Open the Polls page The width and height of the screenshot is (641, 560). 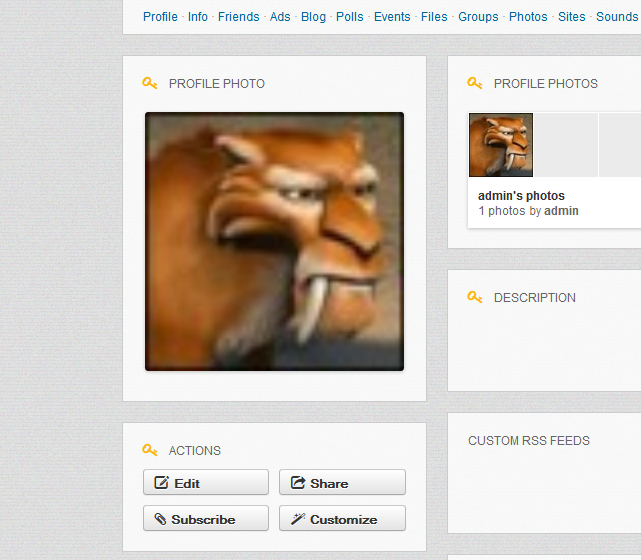coord(350,17)
